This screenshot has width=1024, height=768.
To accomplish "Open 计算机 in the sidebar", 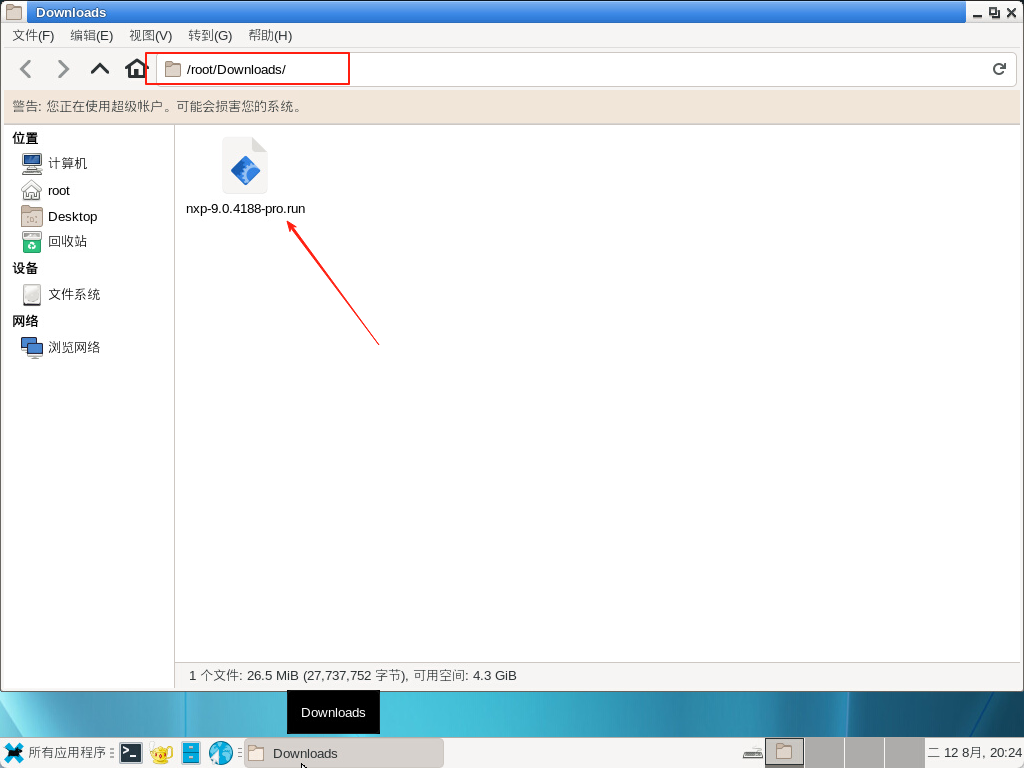I will point(67,163).
